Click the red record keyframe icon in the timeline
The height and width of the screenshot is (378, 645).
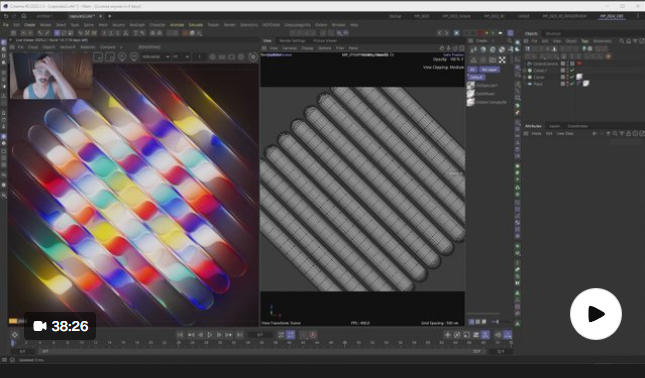313,335
